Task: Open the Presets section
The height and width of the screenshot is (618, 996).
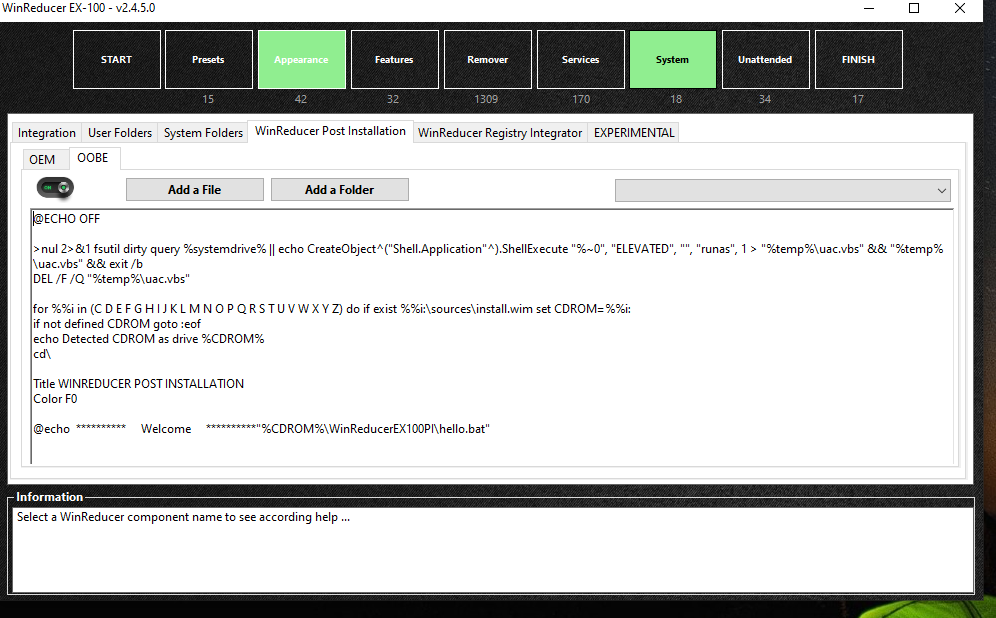Action: click(x=209, y=60)
